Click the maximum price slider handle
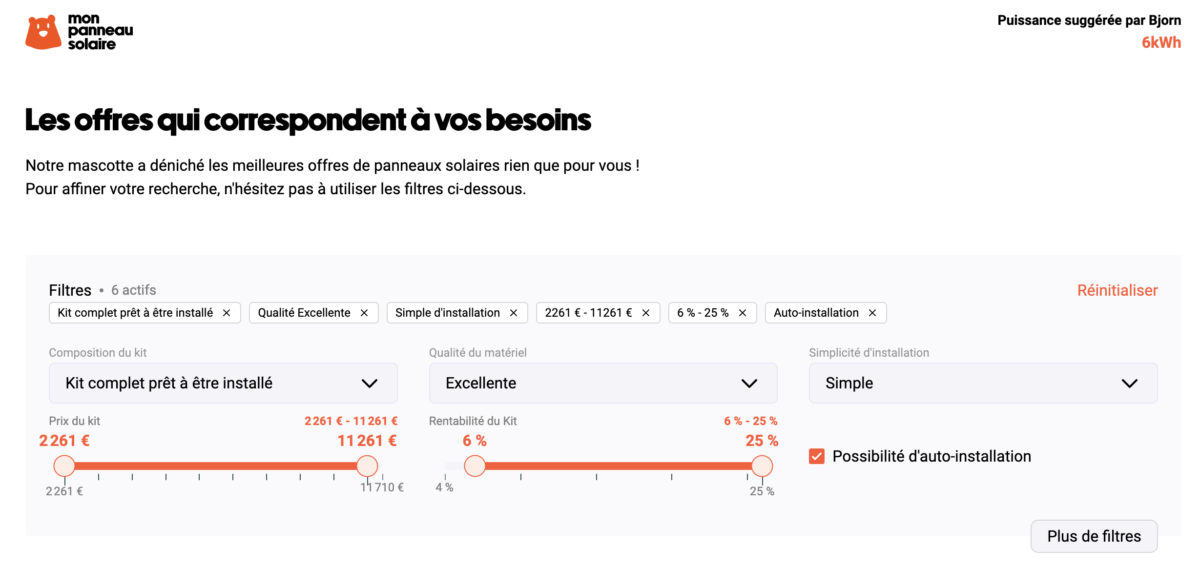Viewport: 1200px width, 568px height. pos(367,466)
